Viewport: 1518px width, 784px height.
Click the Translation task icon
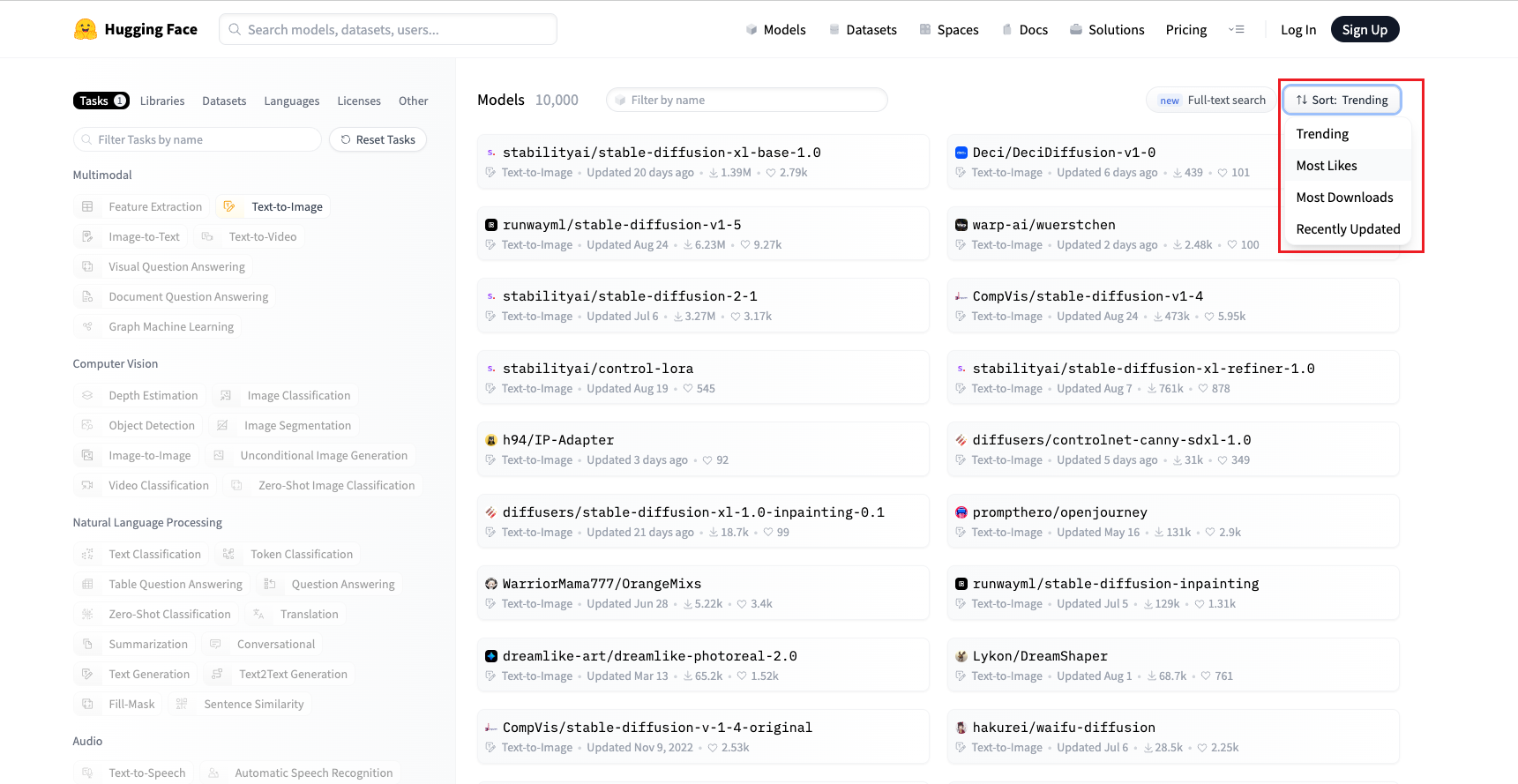coord(258,614)
